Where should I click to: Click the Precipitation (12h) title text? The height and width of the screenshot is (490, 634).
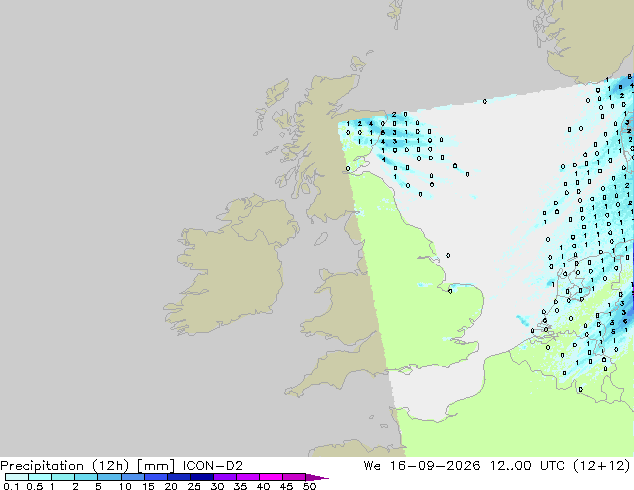(x=65, y=466)
